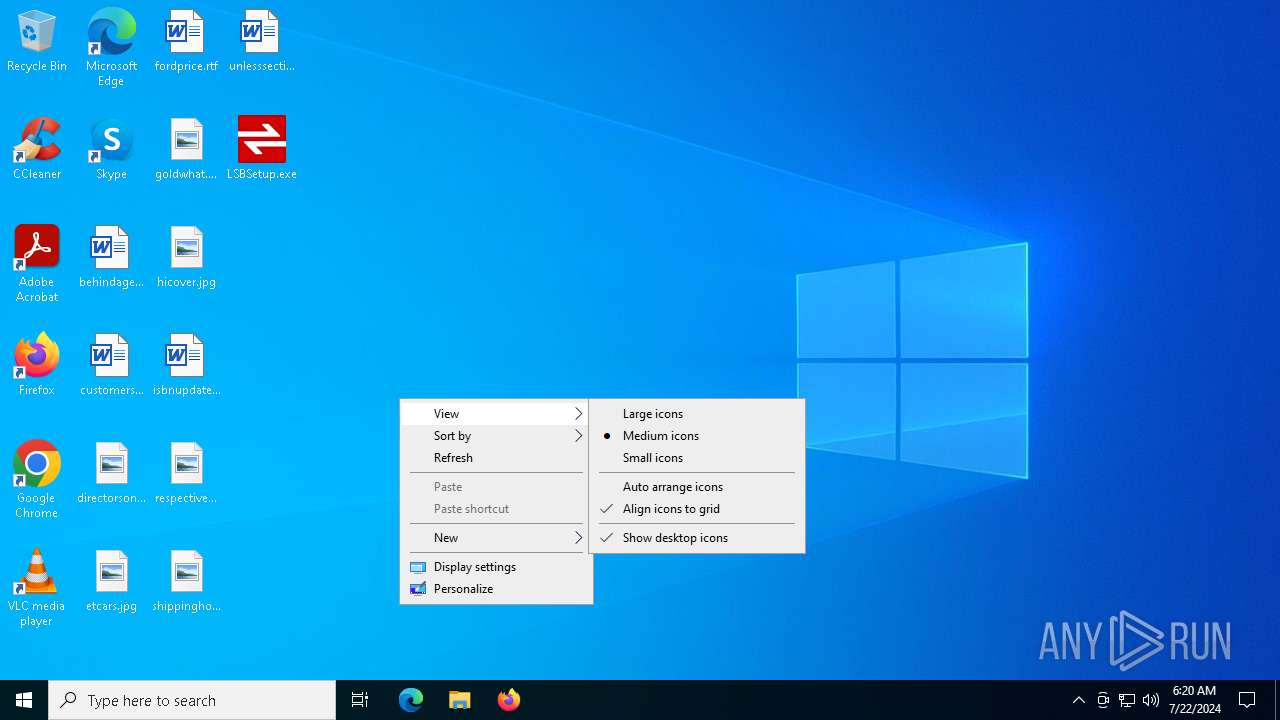Click the taskbar clock and date

[1194, 700]
